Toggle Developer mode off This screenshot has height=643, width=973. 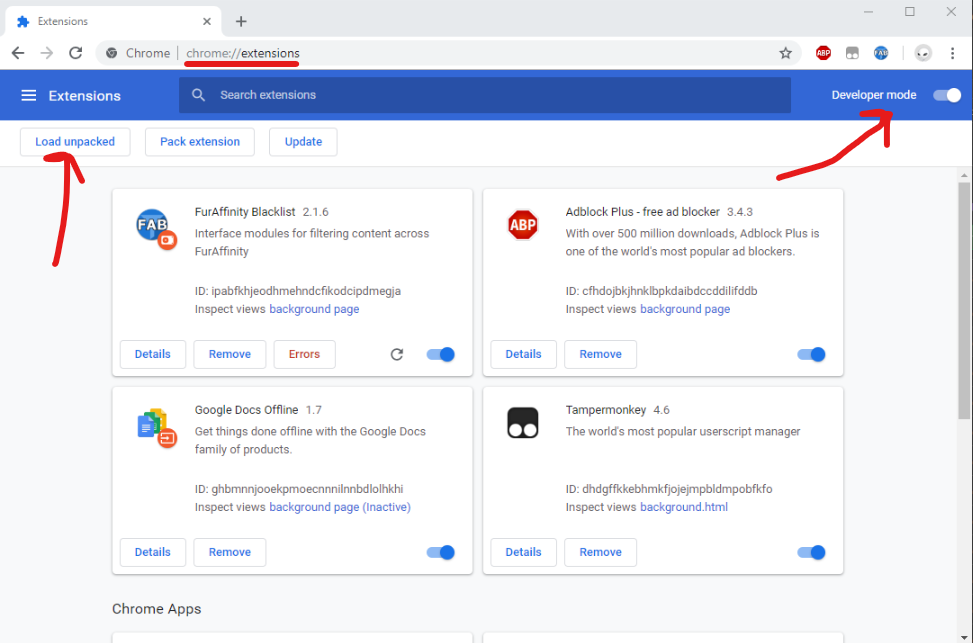(x=947, y=96)
